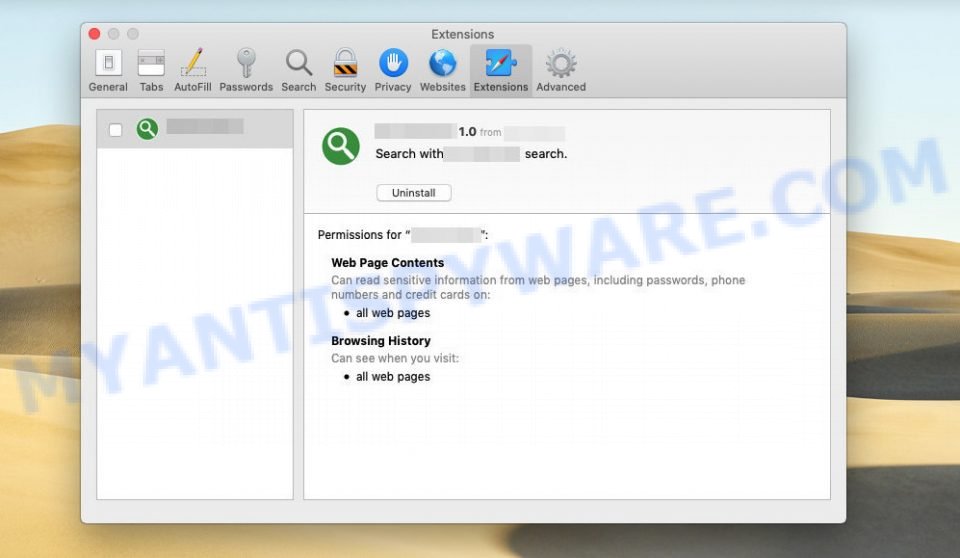Viewport: 960px width, 558px height.
Task: Enable the extension checkbox in the sidebar
Action: pyautogui.click(x=115, y=130)
